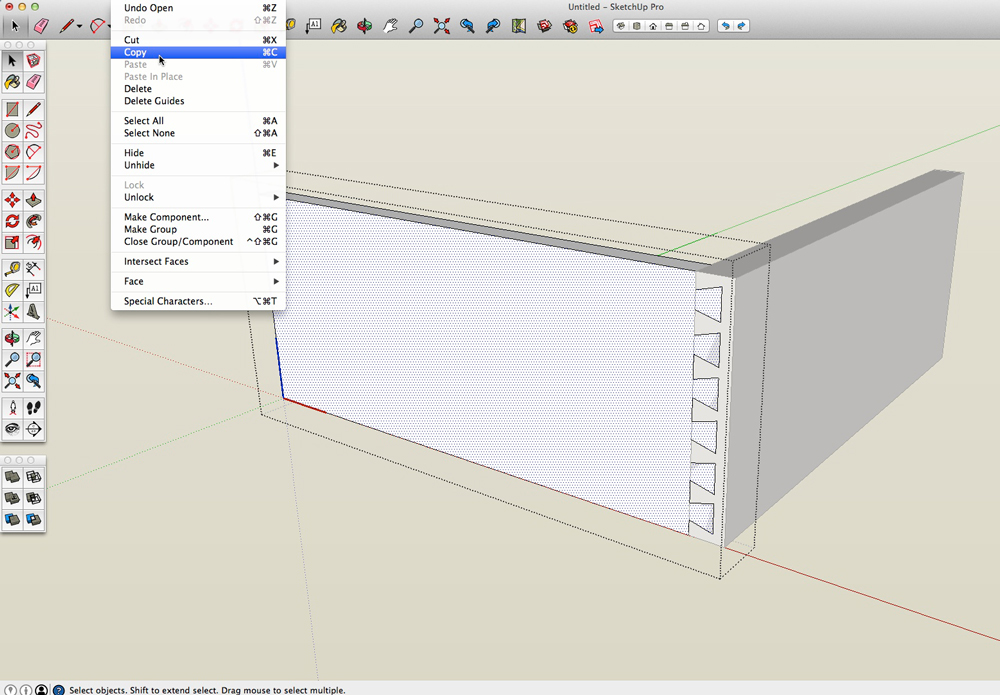Click the Pan hand tool in top toolbar

pos(391,26)
